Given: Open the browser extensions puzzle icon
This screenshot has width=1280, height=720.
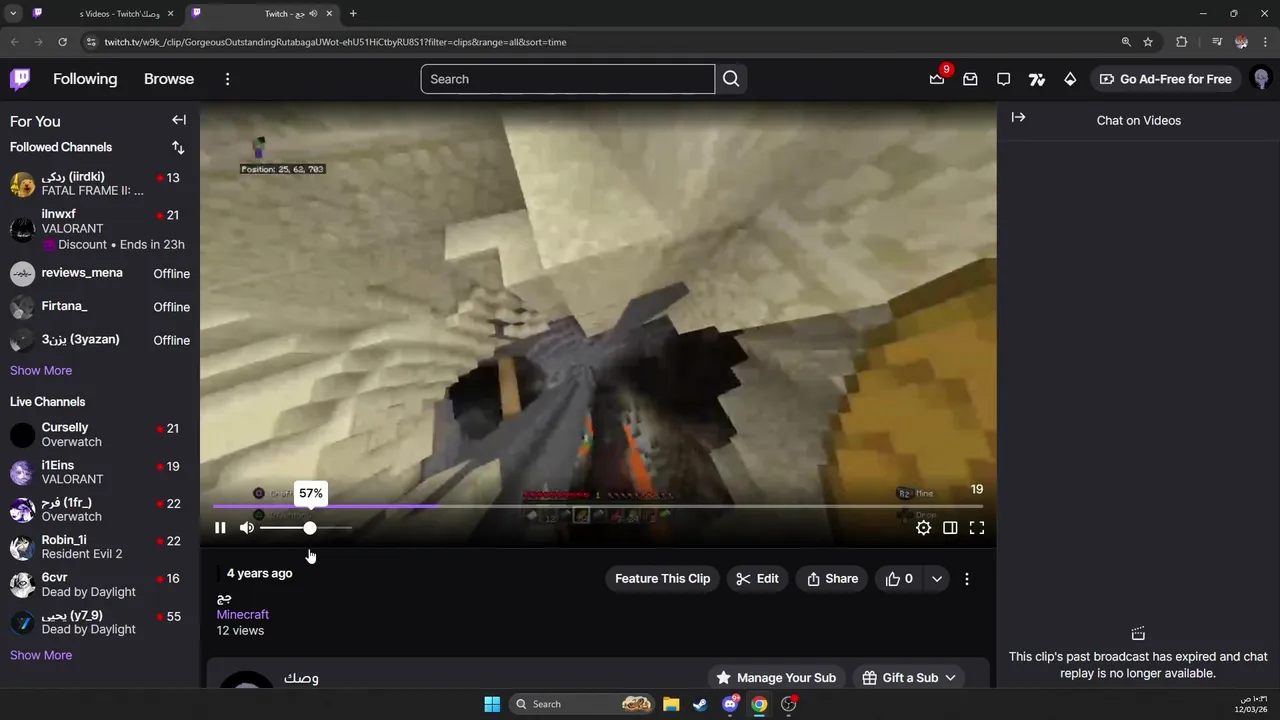Looking at the screenshot, I should [1182, 42].
